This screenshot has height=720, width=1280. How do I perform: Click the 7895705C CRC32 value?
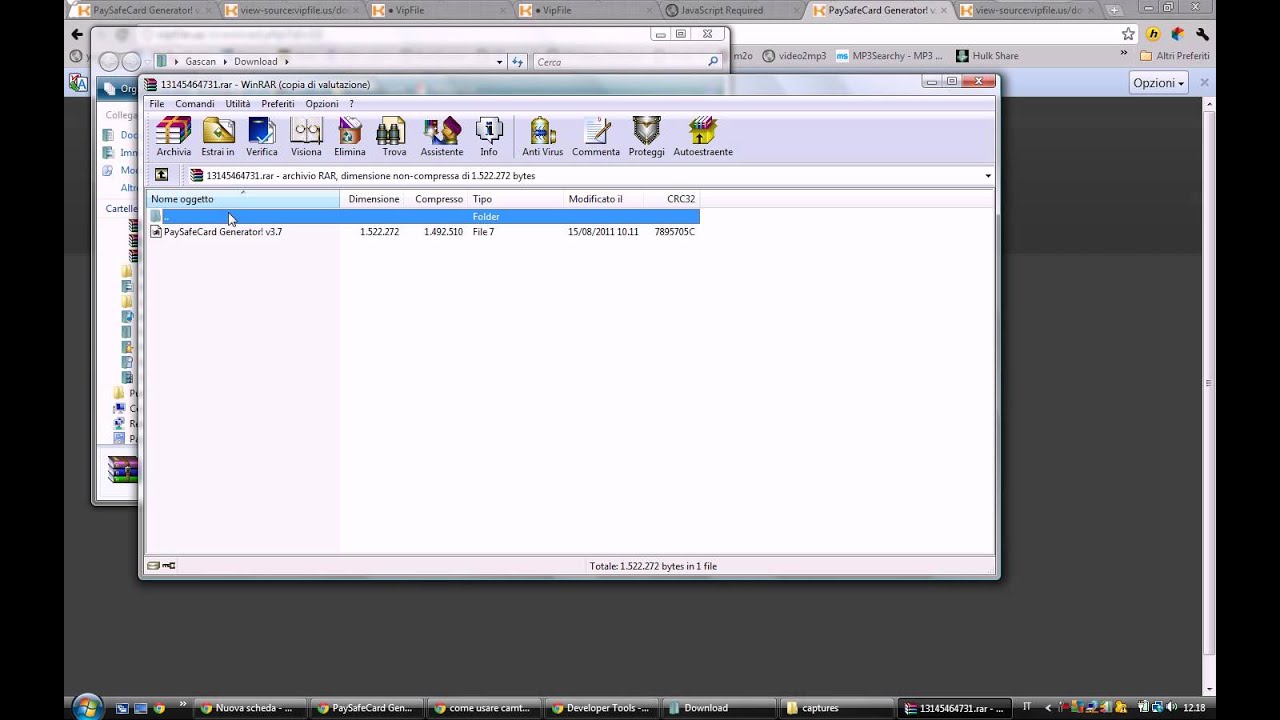click(674, 232)
